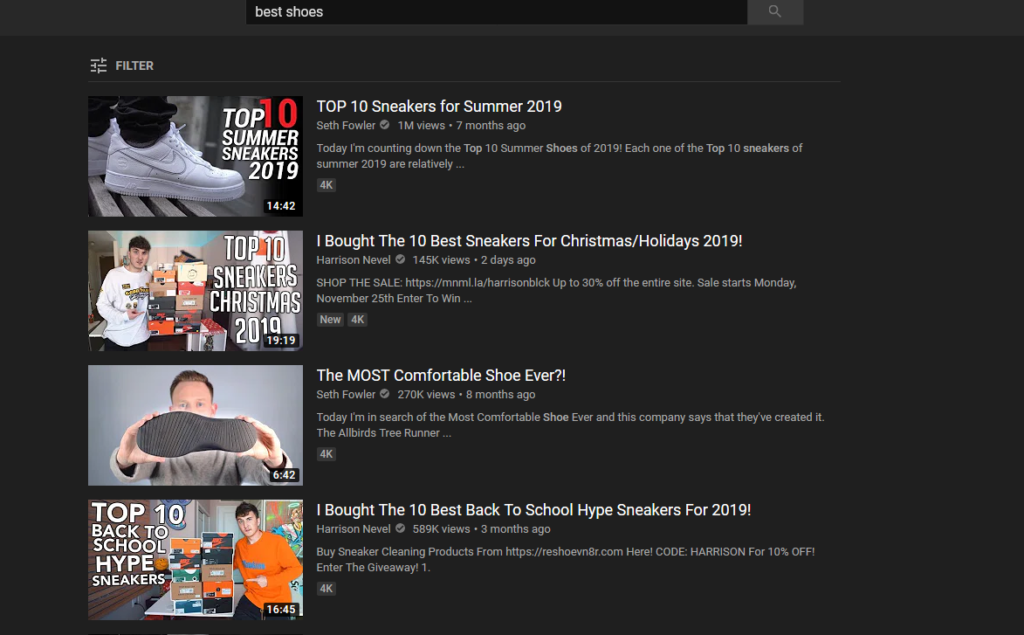Image resolution: width=1024 pixels, height=635 pixels.
Task: Open the FILTER options using the filter icon
Action: pyautogui.click(x=98, y=64)
